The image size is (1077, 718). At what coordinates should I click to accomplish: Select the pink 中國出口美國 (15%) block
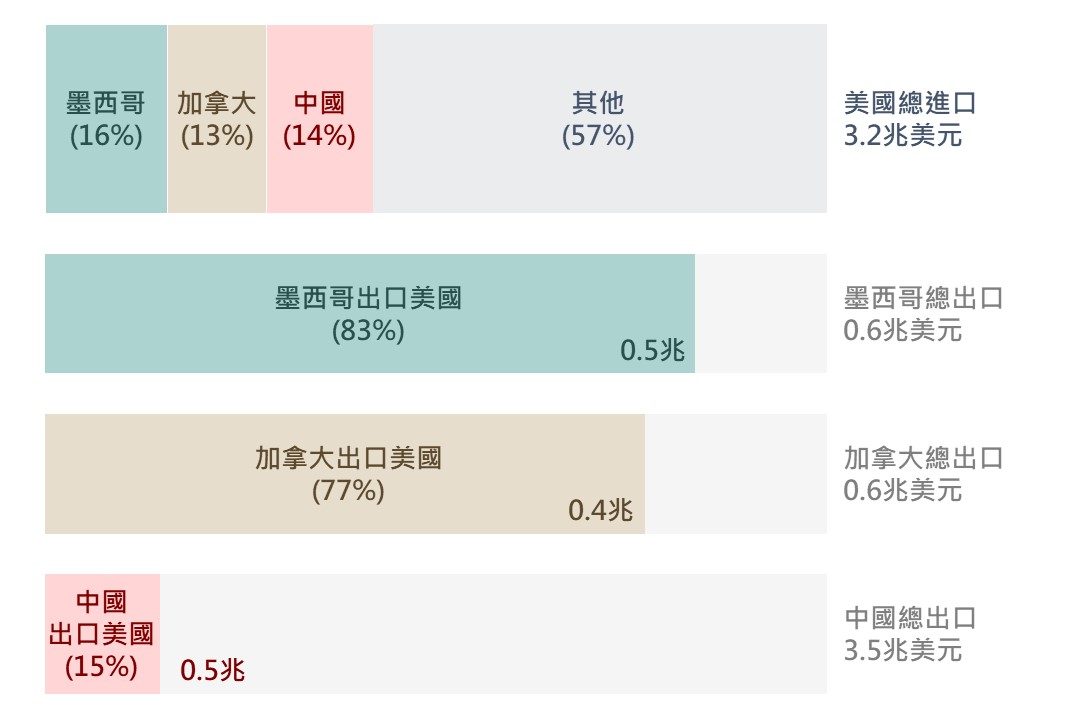[102, 634]
